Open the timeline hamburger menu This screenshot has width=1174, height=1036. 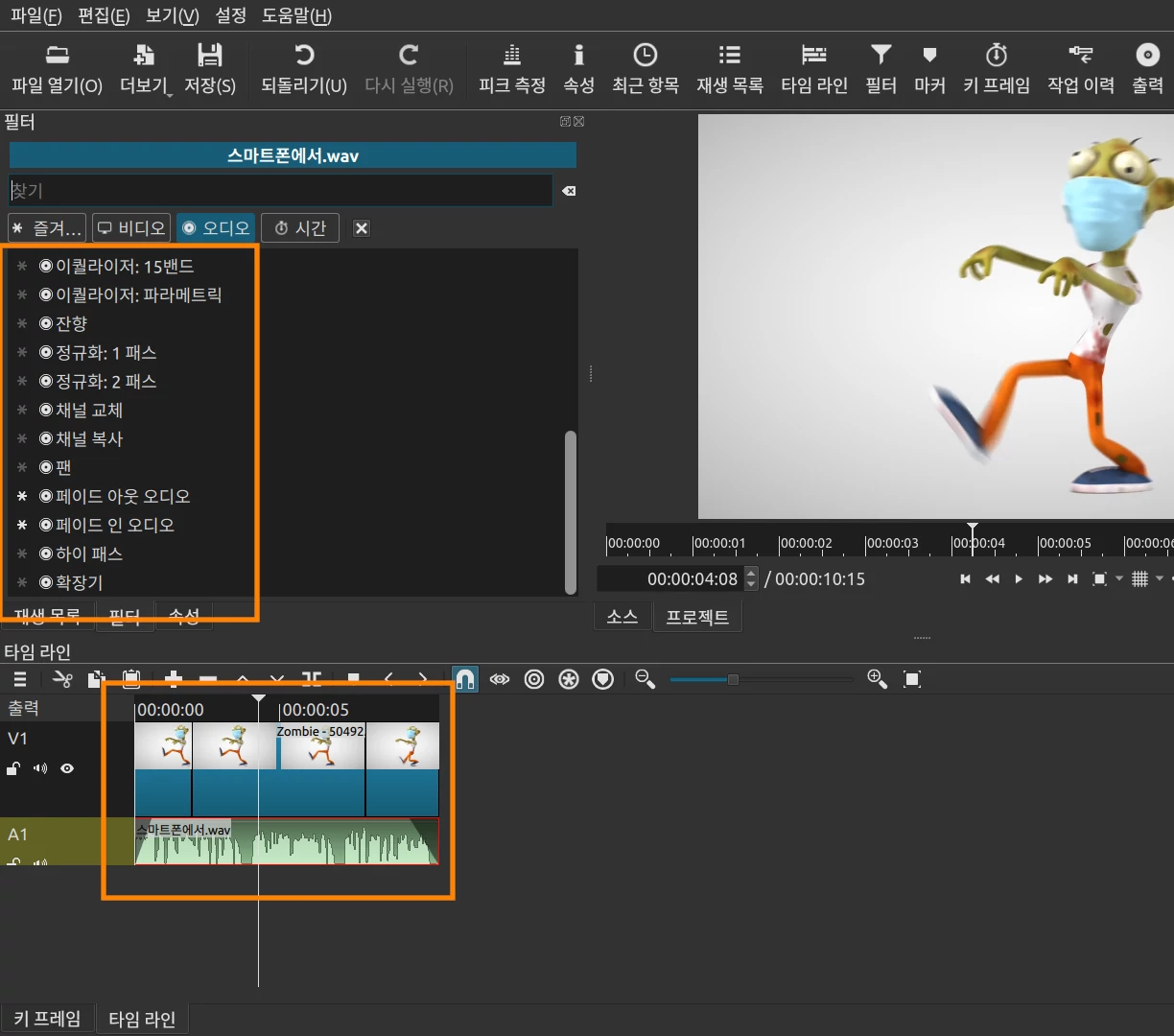[x=20, y=679]
